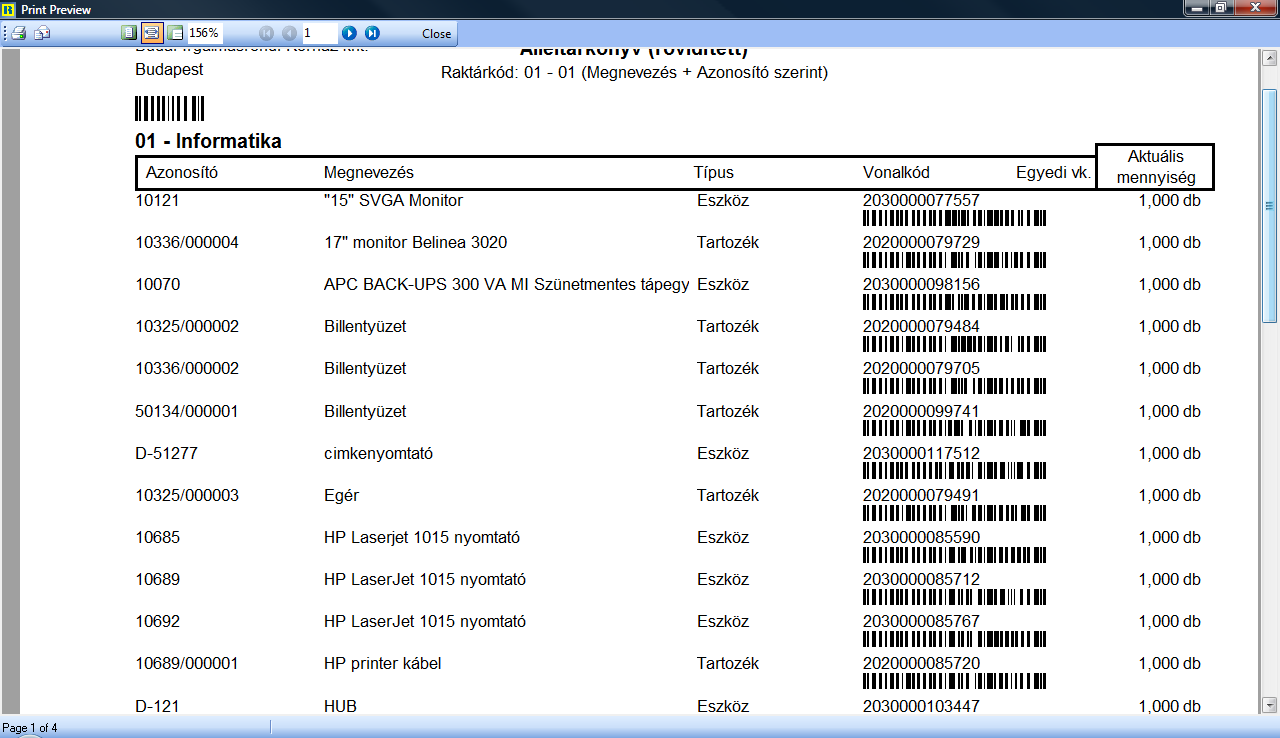This screenshot has width=1280, height=738.
Task: Click the Print Preview app icon in title bar
Action: pyautogui.click(x=9, y=9)
